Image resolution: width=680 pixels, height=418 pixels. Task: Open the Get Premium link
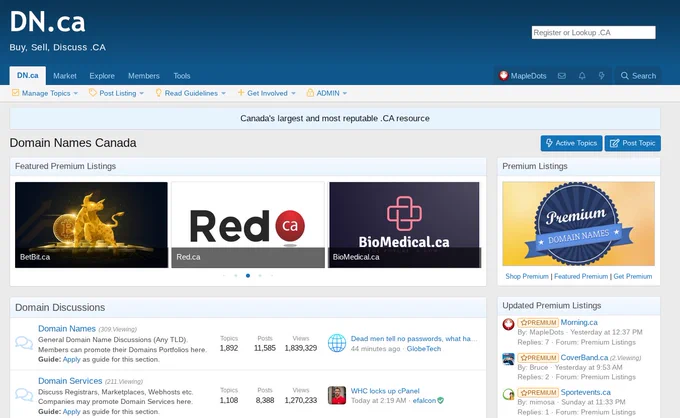click(x=633, y=276)
